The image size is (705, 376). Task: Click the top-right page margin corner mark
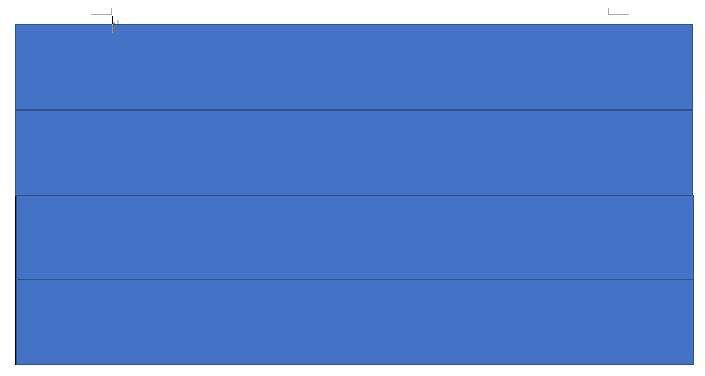(619, 11)
